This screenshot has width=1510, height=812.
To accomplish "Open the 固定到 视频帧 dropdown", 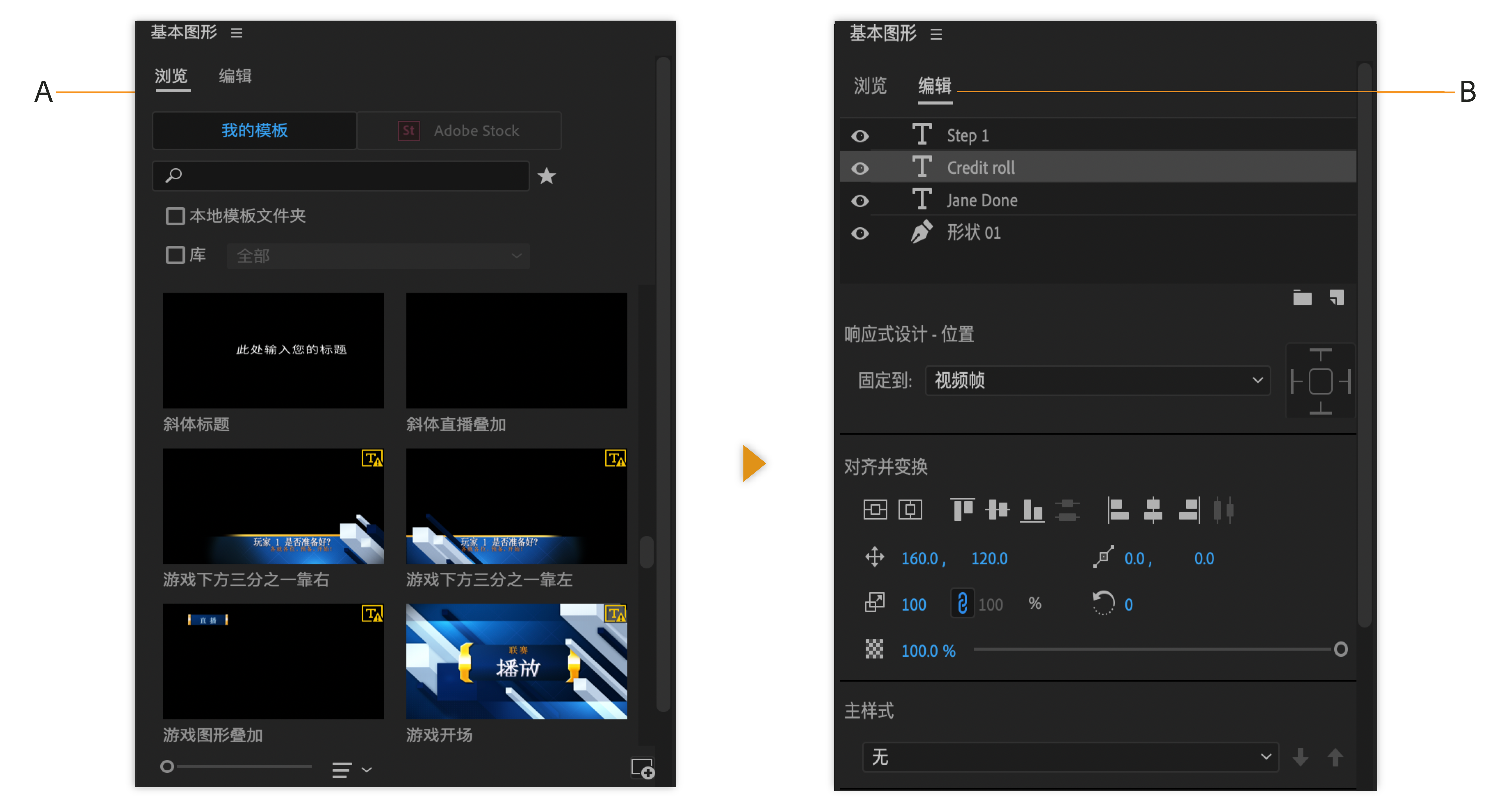I will 1097,381.
